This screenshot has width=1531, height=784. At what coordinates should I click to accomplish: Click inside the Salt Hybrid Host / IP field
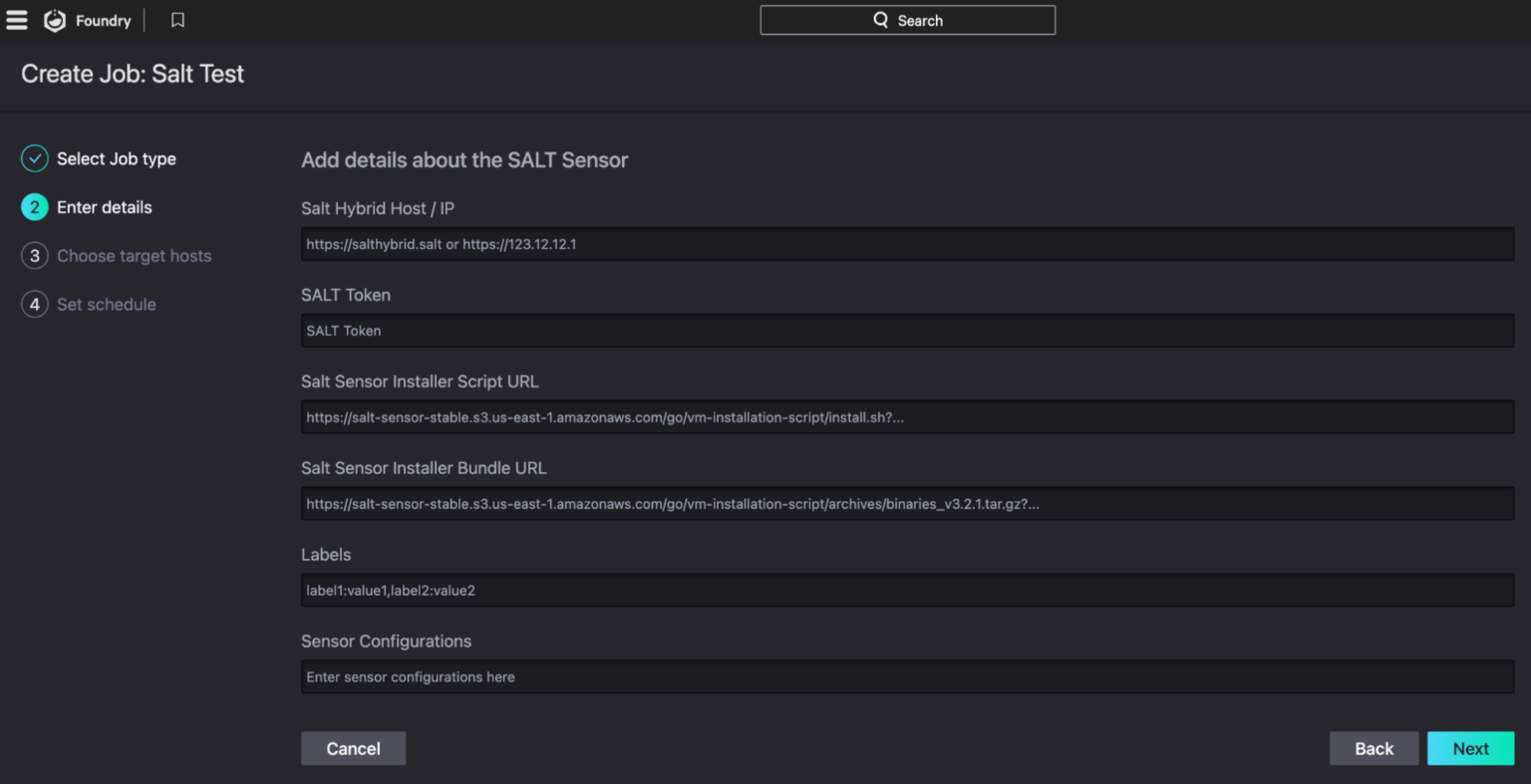[x=907, y=243]
